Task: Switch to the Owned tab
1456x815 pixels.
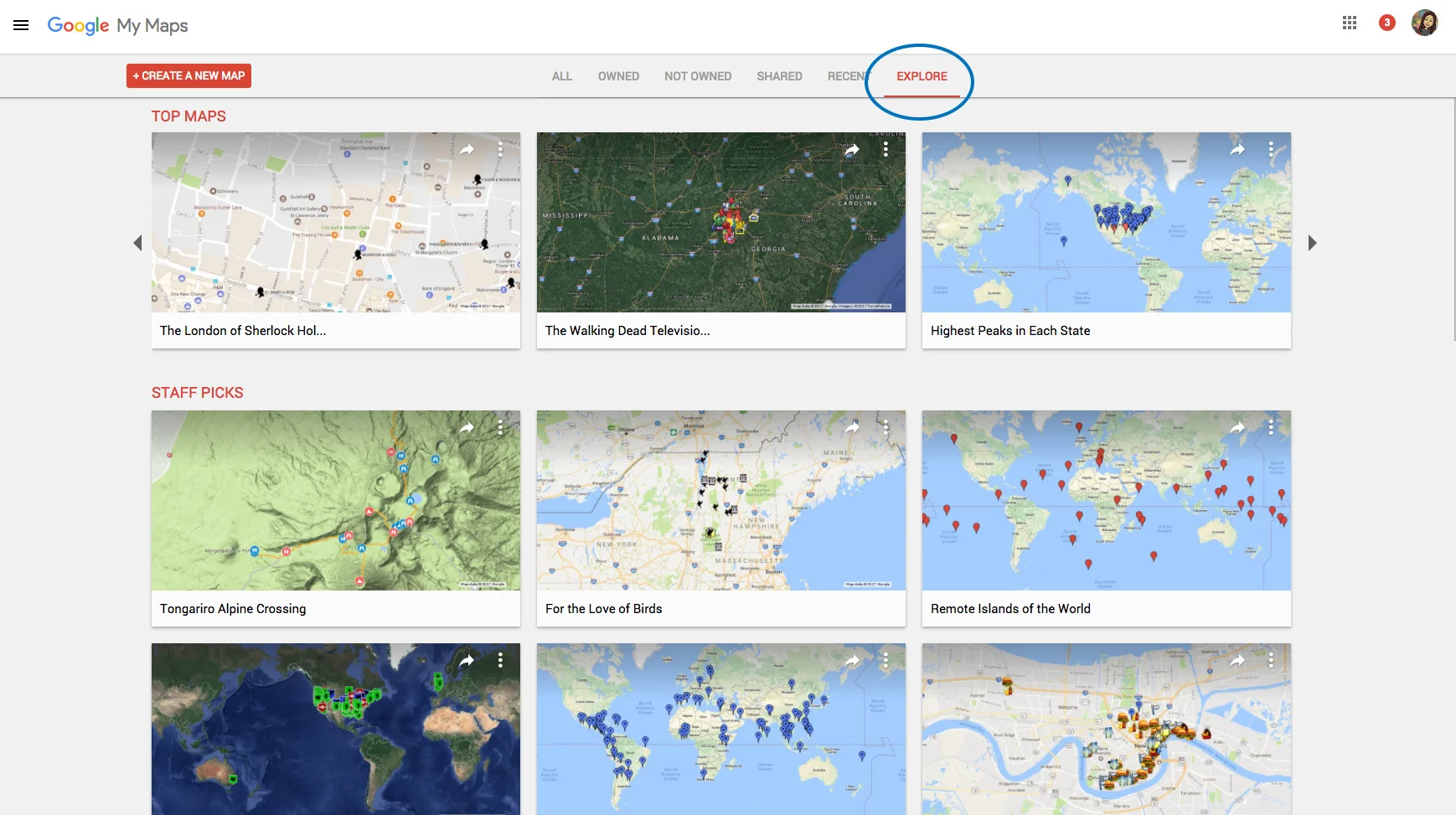Action: tap(618, 76)
